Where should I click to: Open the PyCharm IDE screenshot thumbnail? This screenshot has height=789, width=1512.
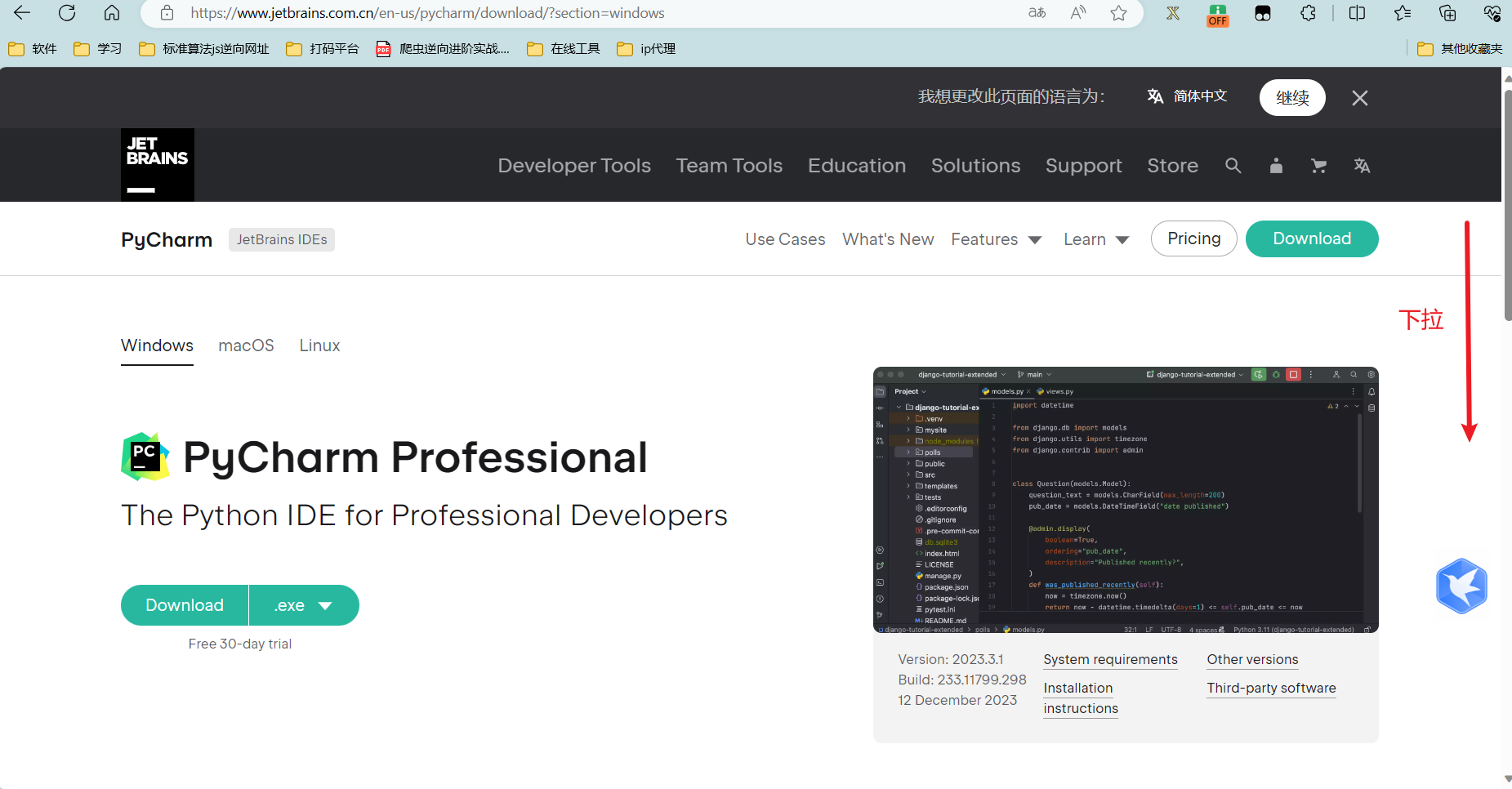1126,500
